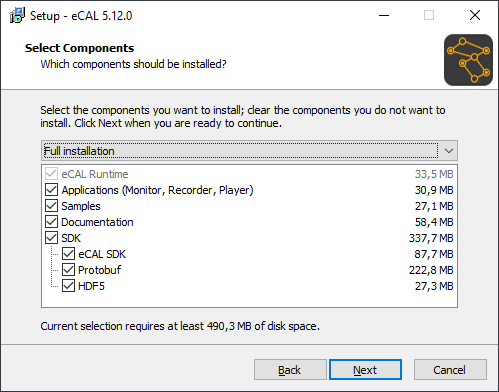Toggle the SDK parent checkbox
This screenshot has width=499, height=392.
[51, 238]
